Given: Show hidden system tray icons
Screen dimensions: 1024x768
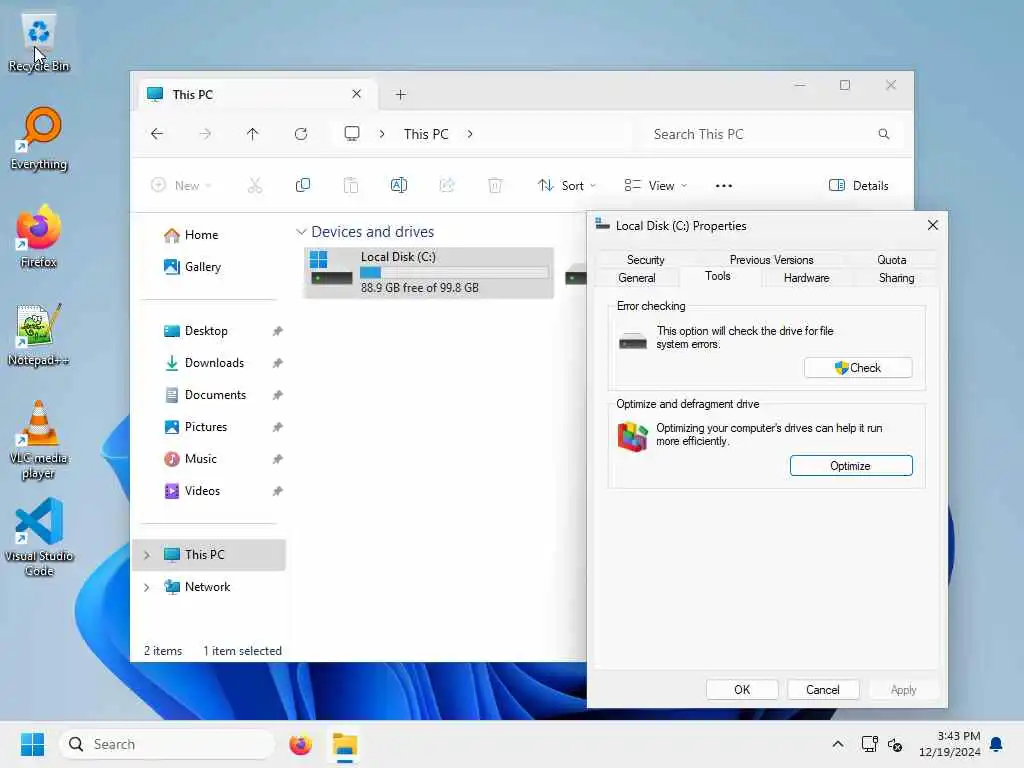Looking at the screenshot, I should [x=837, y=744].
